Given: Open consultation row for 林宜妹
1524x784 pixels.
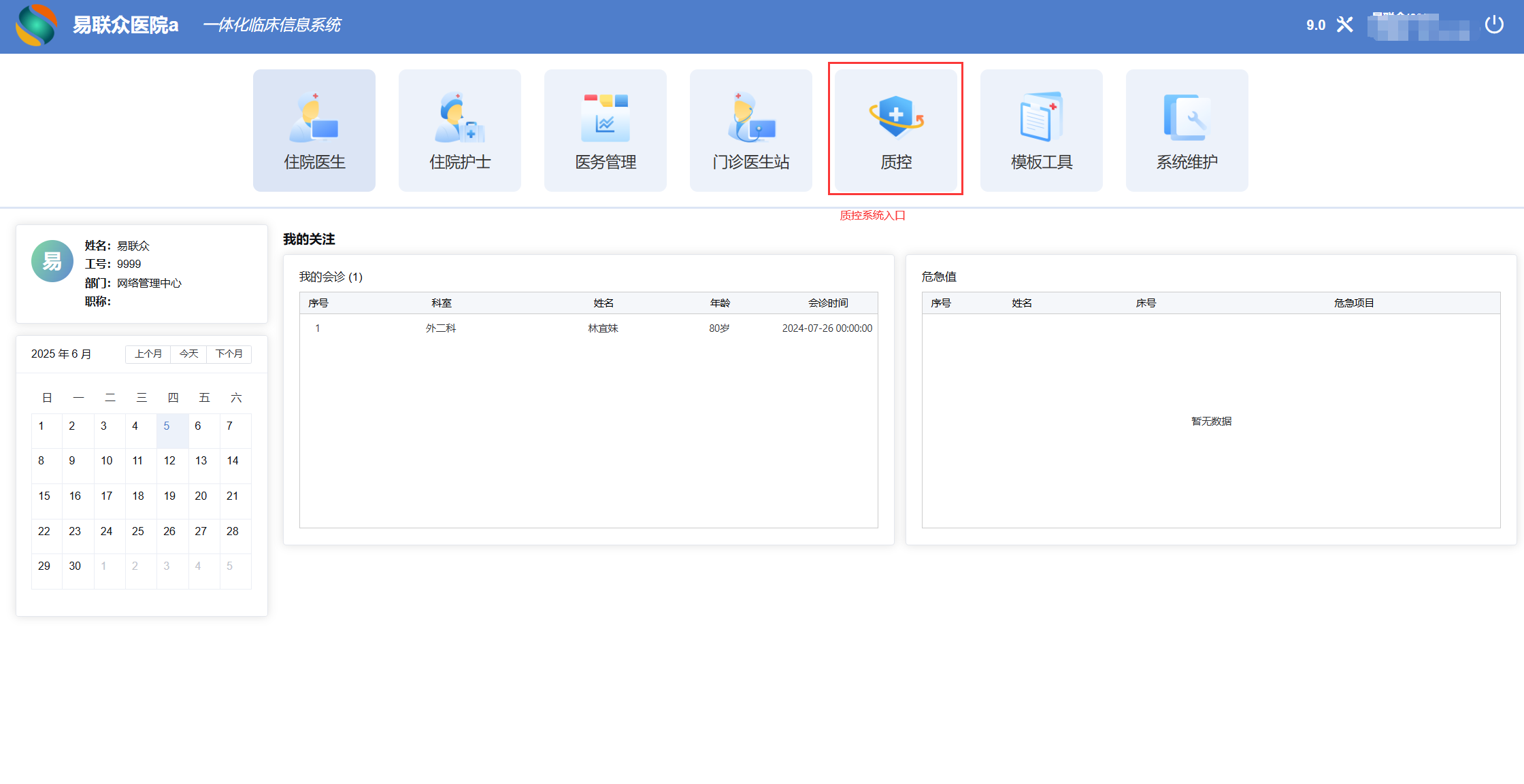Looking at the screenshot, I should (603, 328).
